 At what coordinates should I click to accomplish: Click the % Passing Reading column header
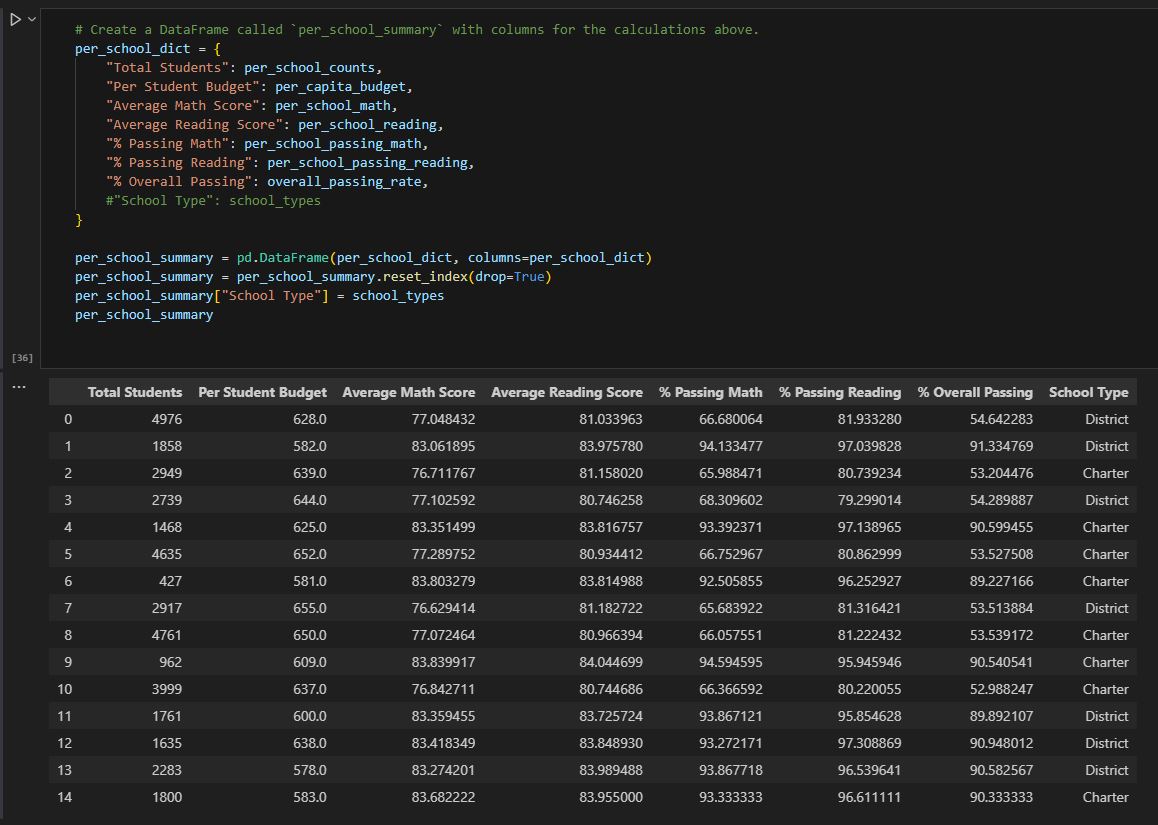(840, 392)
